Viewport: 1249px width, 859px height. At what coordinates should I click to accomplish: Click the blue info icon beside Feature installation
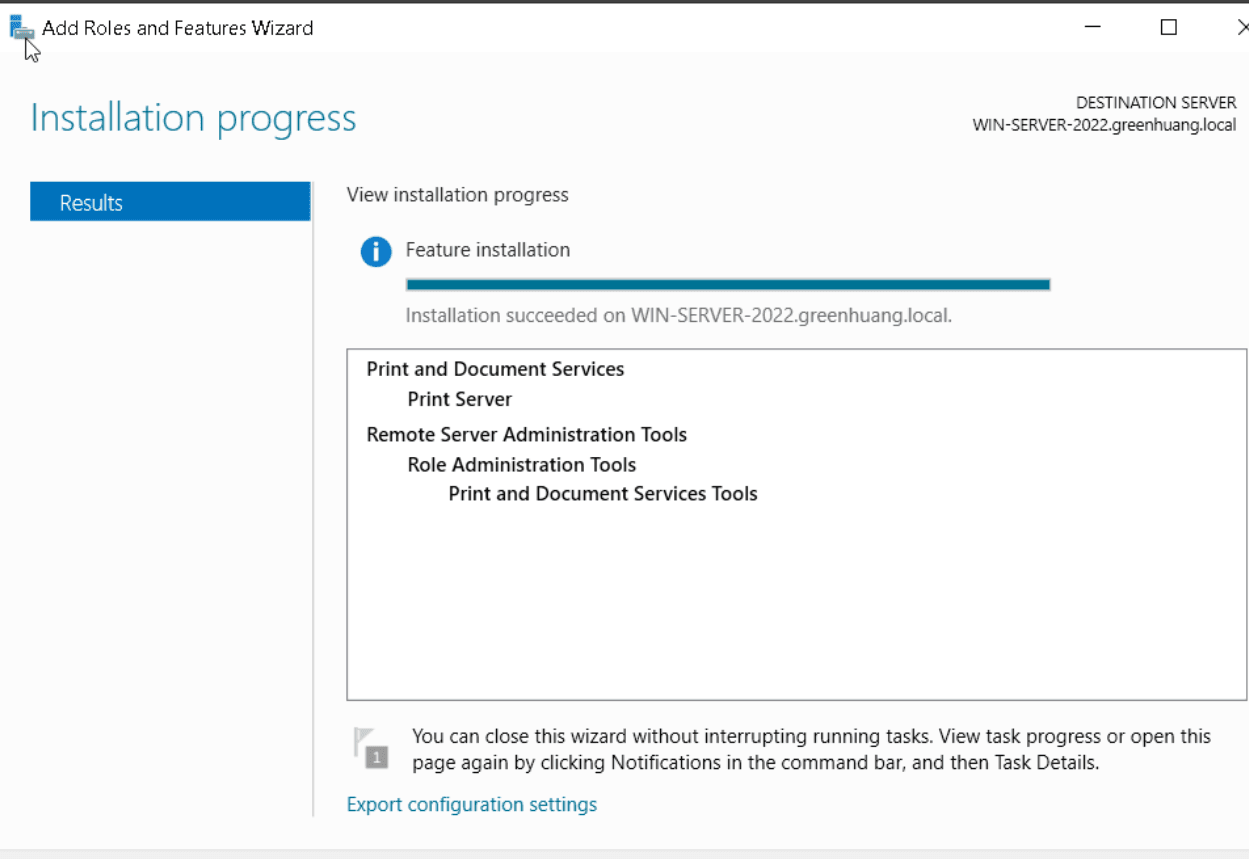(x=376, y=252)
